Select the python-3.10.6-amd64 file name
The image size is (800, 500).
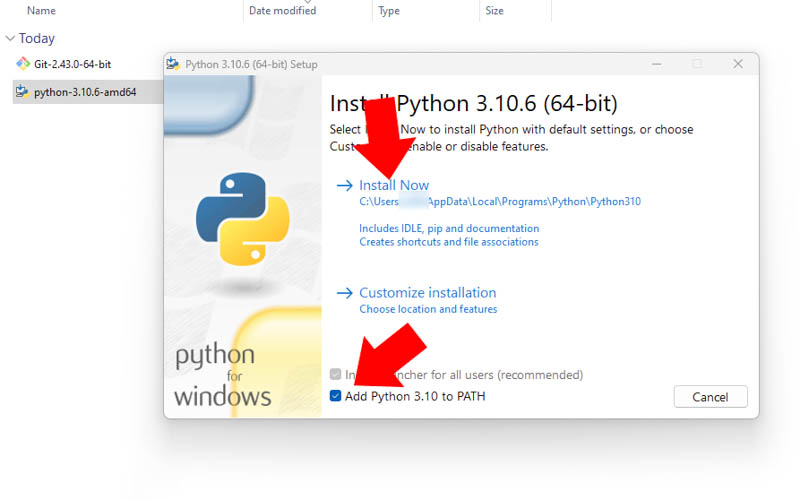(84, 92)
